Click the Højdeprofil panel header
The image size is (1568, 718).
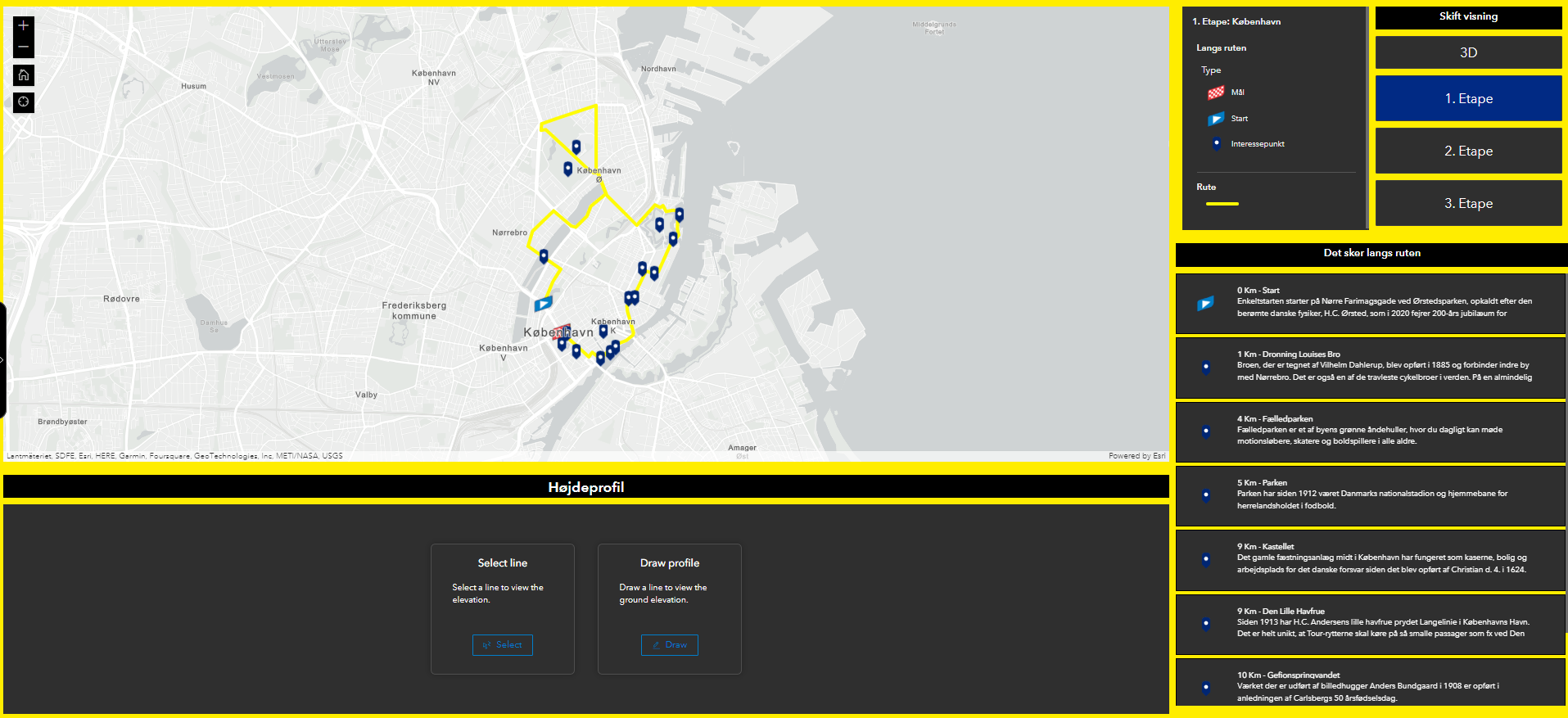point(586,487)
